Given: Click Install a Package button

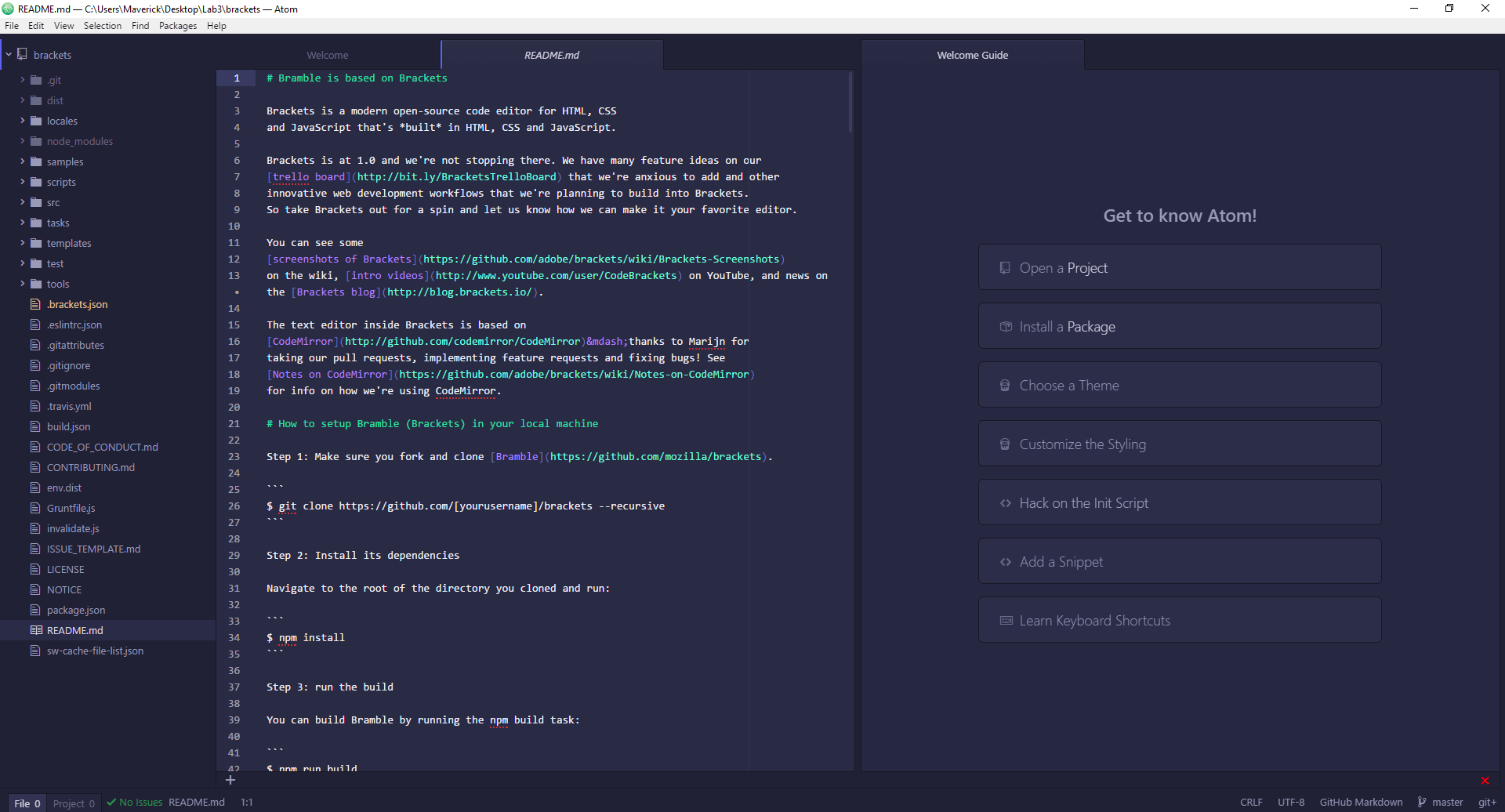Looking at the screenshot, I should click(x=1180, y=326).
